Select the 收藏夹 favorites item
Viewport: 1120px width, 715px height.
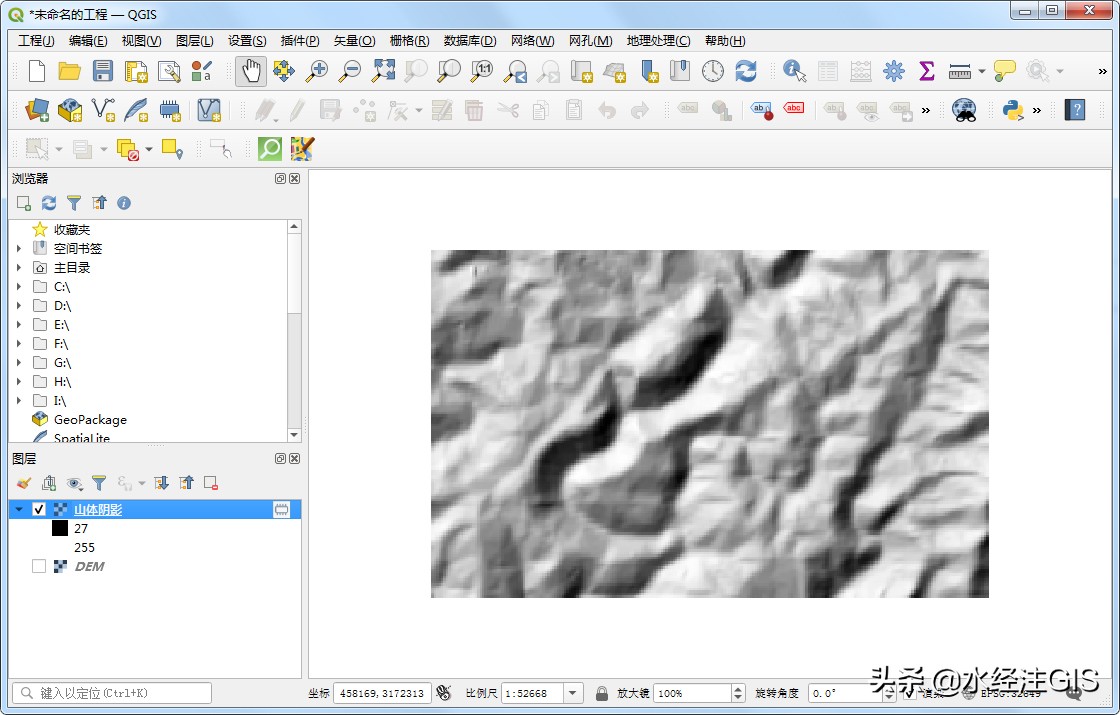point(71,229)
